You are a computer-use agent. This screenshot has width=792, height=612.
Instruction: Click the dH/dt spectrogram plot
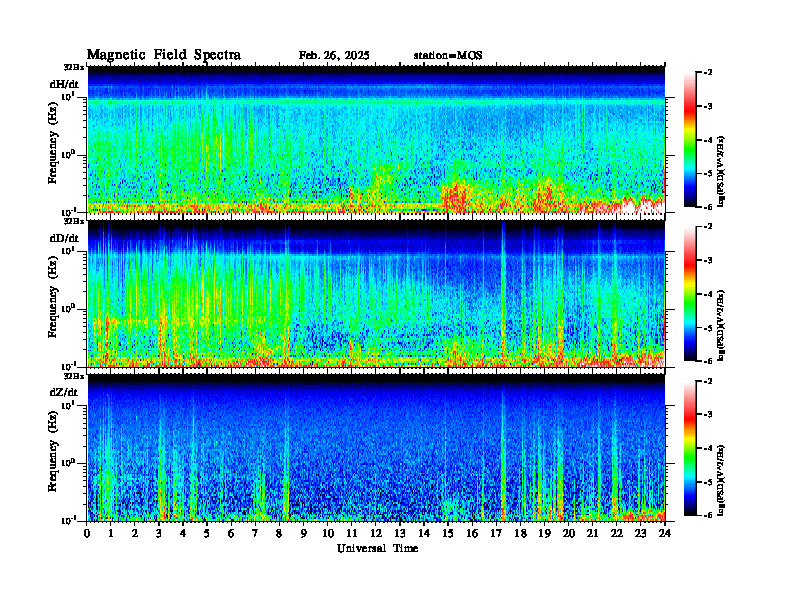coord(376,139)
